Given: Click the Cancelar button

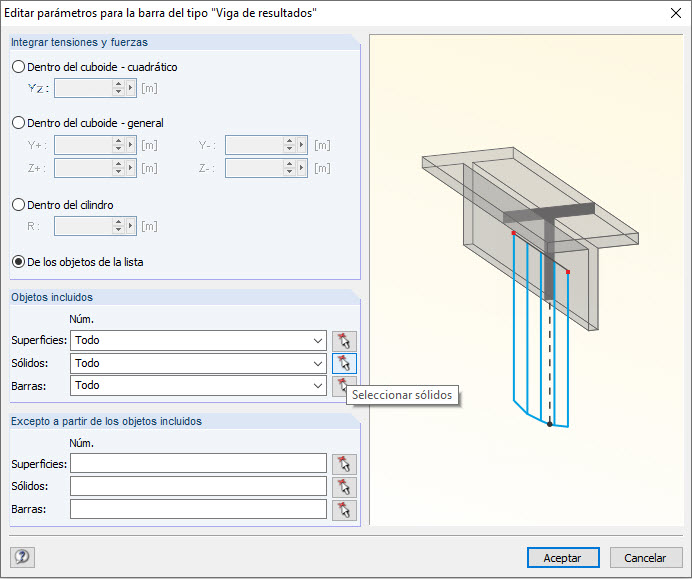Looking at the screenshot, I should click(x=645, y=558).
